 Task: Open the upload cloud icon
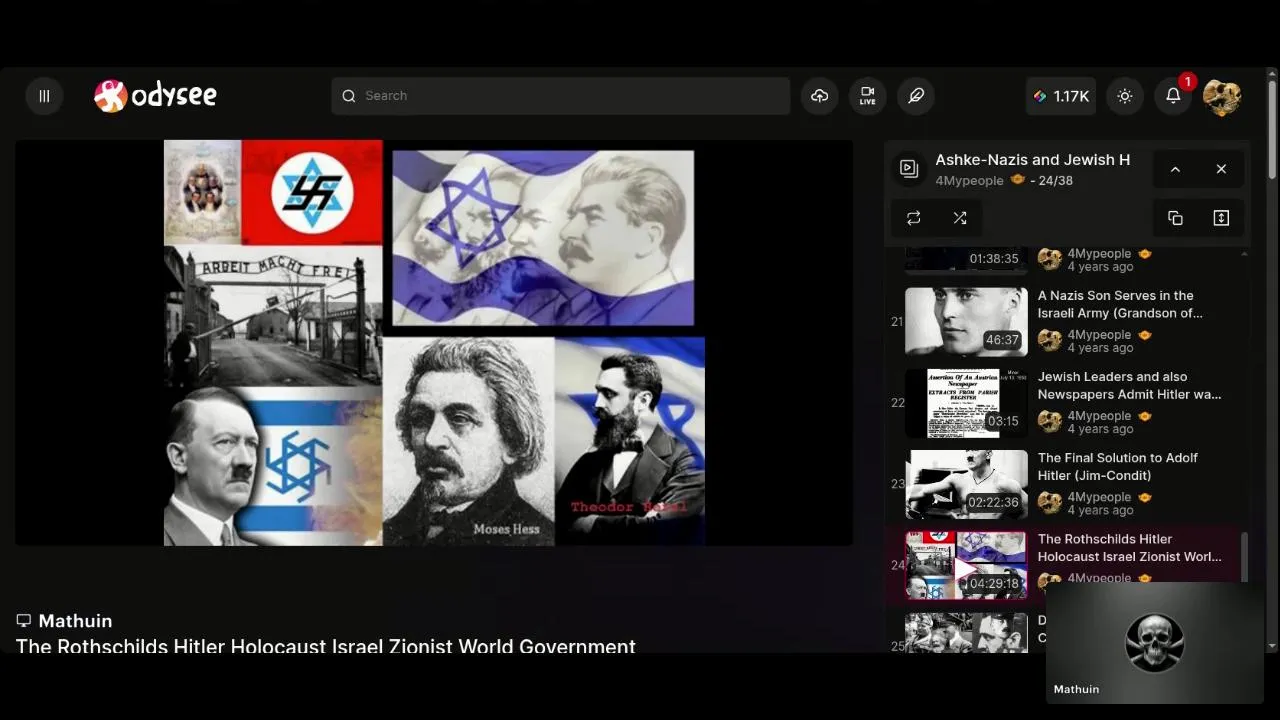click(x=820, y=96)
